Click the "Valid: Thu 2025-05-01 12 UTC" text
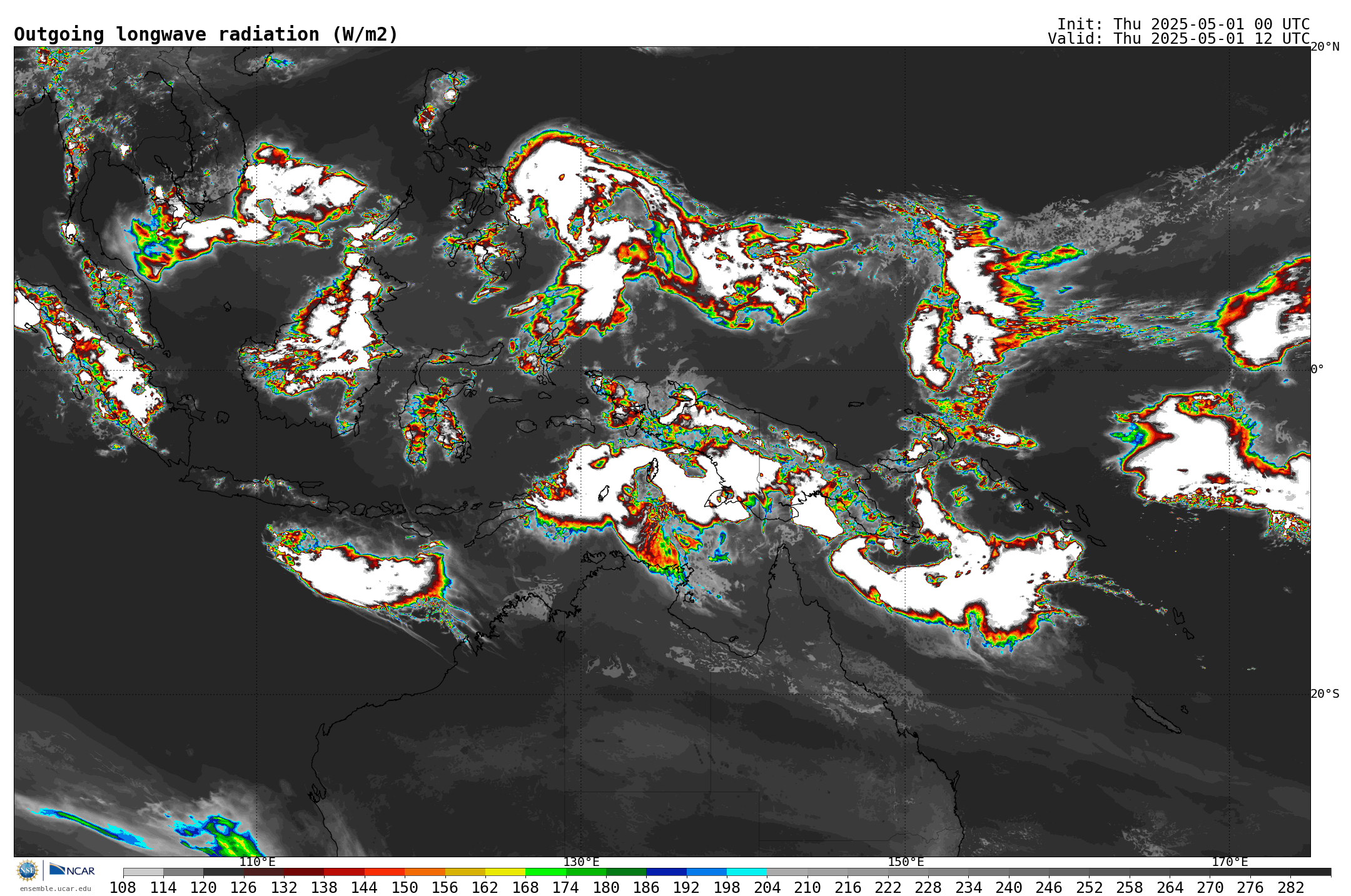The image size is (1351, 896). pyautogui.click(x=1178, y=39)
